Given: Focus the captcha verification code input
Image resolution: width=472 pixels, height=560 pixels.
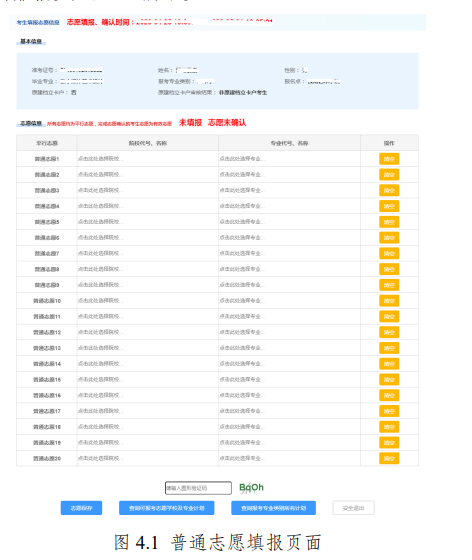Looking at the screenshot, I should [198, 488].
